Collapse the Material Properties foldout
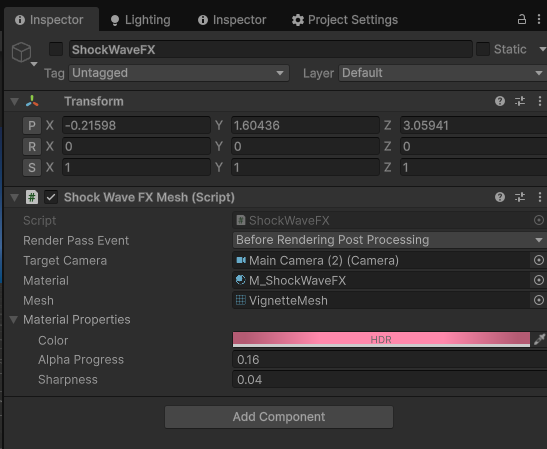547x449 pixels. coord(14,320)
